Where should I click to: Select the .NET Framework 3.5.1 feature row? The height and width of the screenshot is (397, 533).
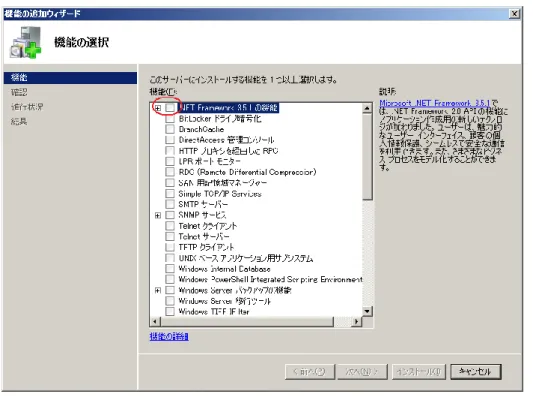click(x=229, y=108)
